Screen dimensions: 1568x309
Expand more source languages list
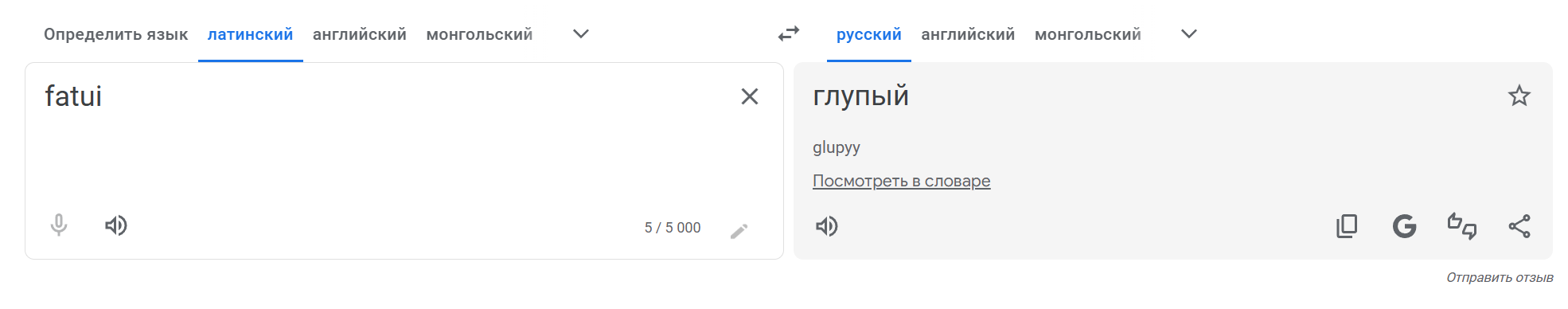[581, 34]
